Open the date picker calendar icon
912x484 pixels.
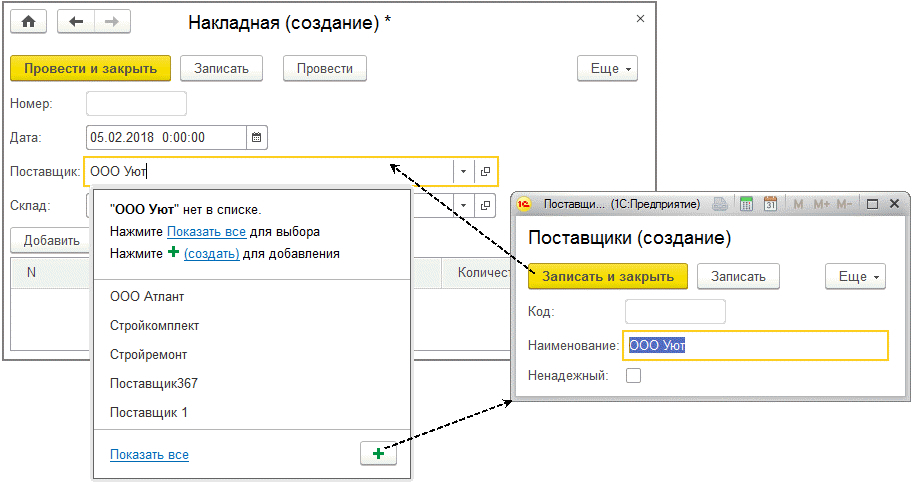[256, 137]
